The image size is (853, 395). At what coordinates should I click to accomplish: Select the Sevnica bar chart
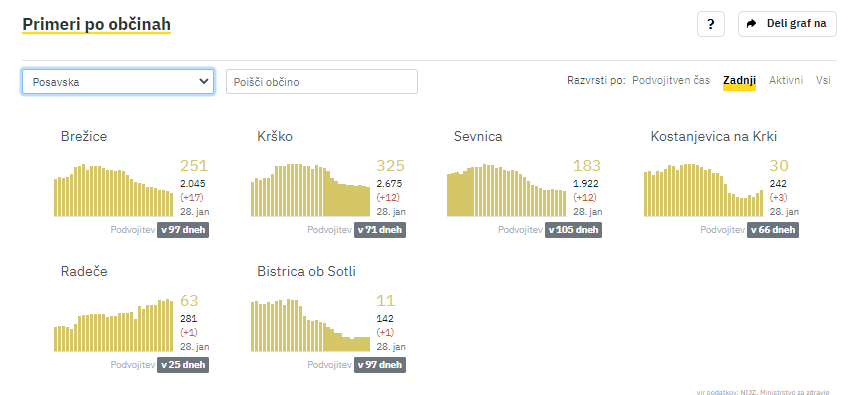[506, 190]
